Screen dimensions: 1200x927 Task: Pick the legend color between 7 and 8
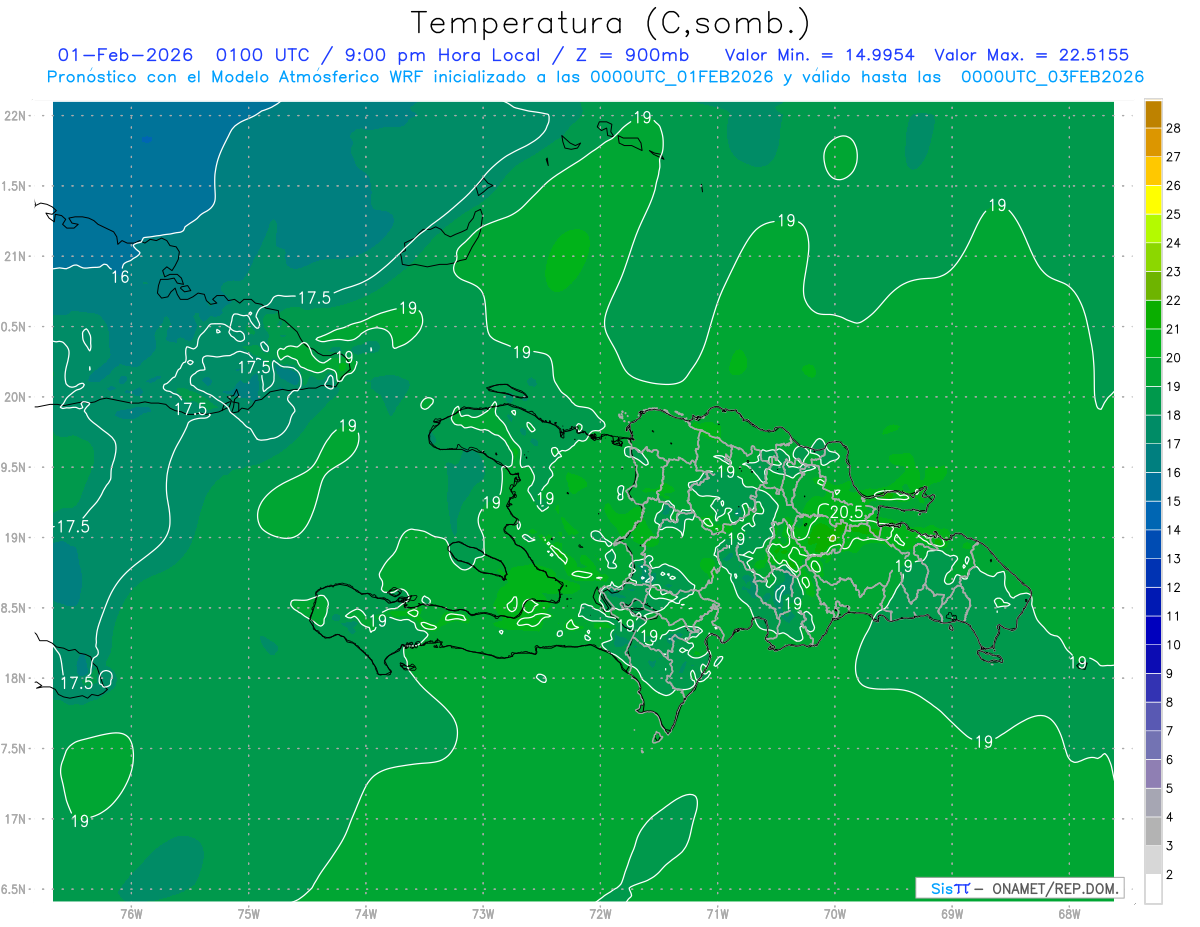(x=1153, y=717)
